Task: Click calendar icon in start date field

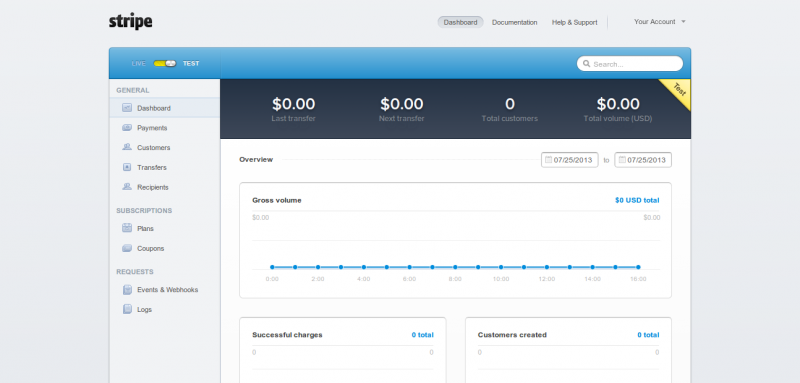Action: 548,160
